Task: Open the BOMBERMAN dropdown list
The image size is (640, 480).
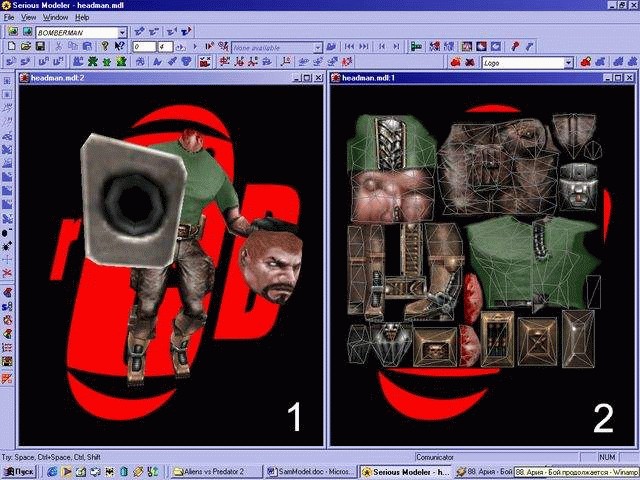Action: [122, 32]
